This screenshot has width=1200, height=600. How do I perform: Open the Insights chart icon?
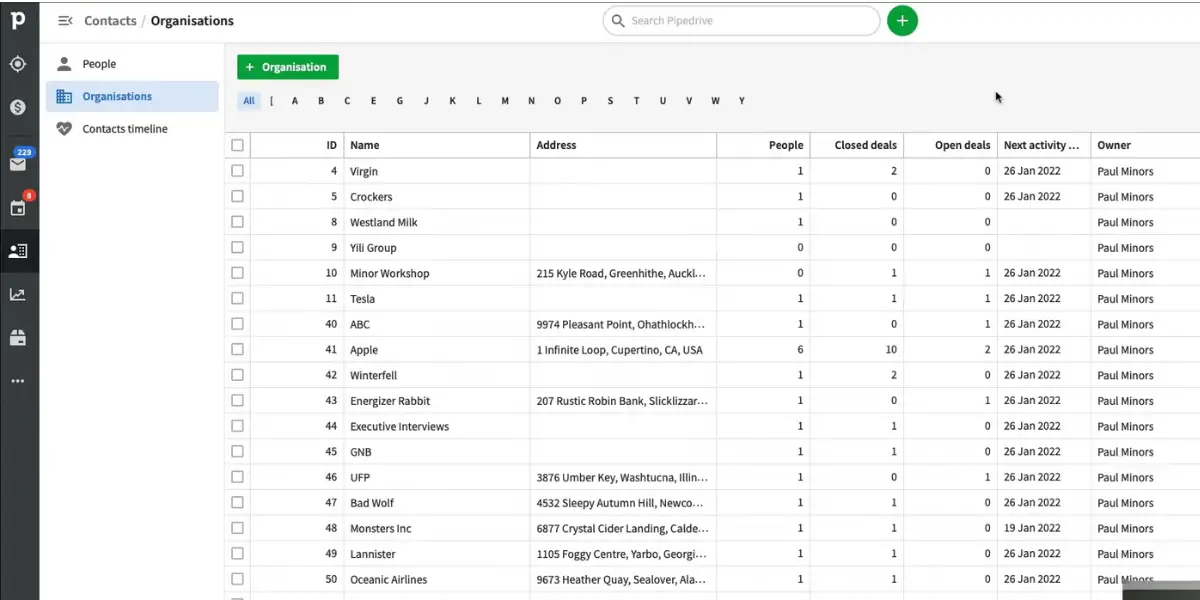click(x=18, y=294)
